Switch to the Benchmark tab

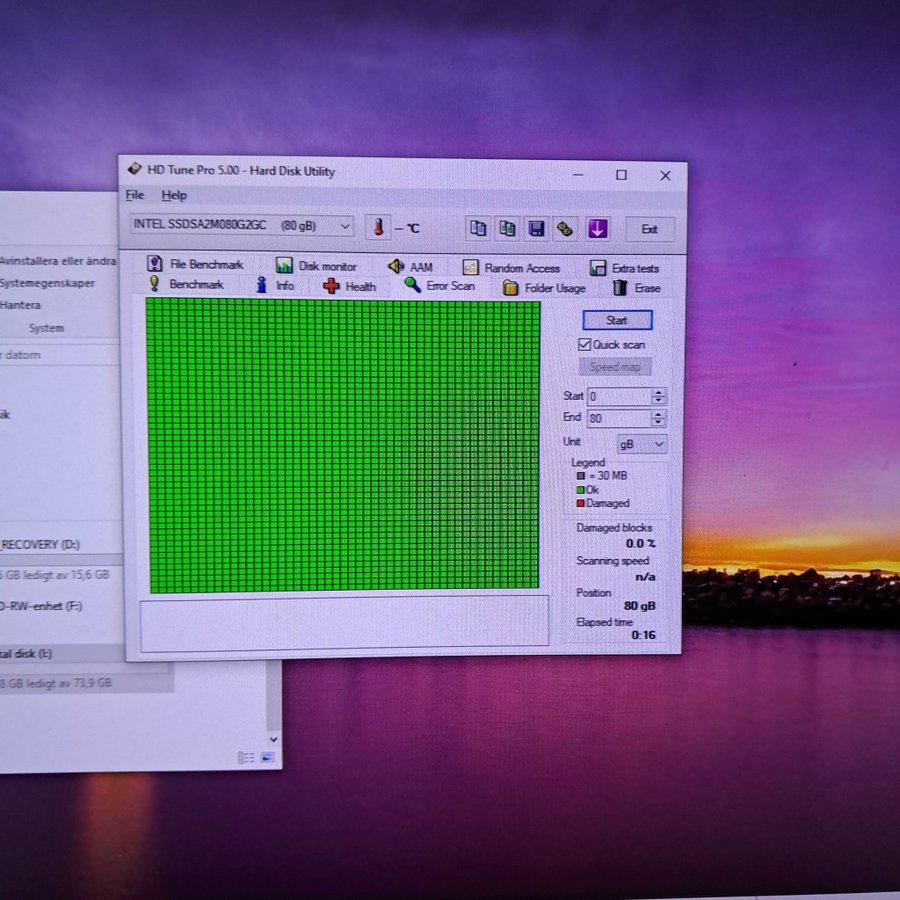pyautogui.click(x=187, y=284)
